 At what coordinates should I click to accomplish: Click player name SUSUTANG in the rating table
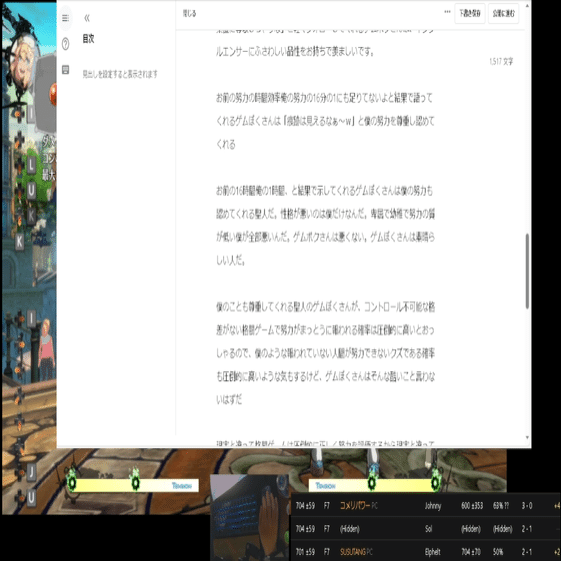pyautogui.click(x=353, y=552)
